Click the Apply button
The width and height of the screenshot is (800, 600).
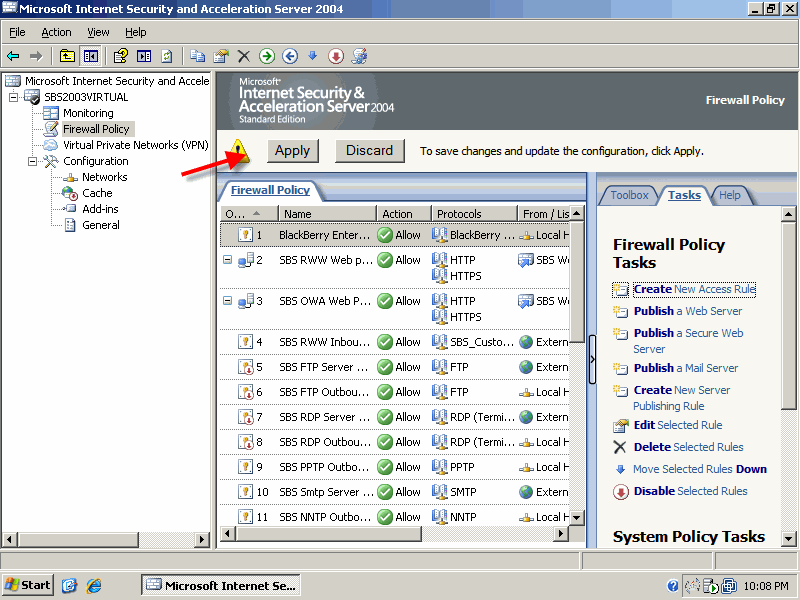[292, 151]
